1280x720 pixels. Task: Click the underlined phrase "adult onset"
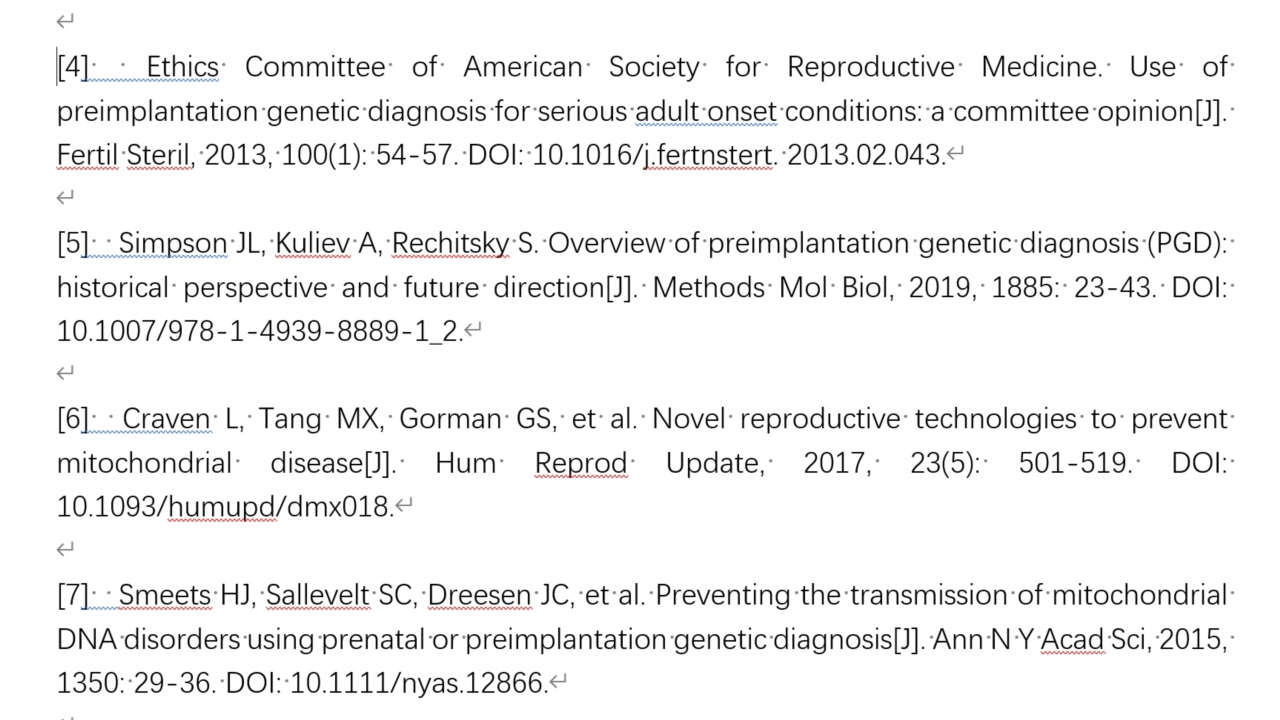[x=706, y=111]
